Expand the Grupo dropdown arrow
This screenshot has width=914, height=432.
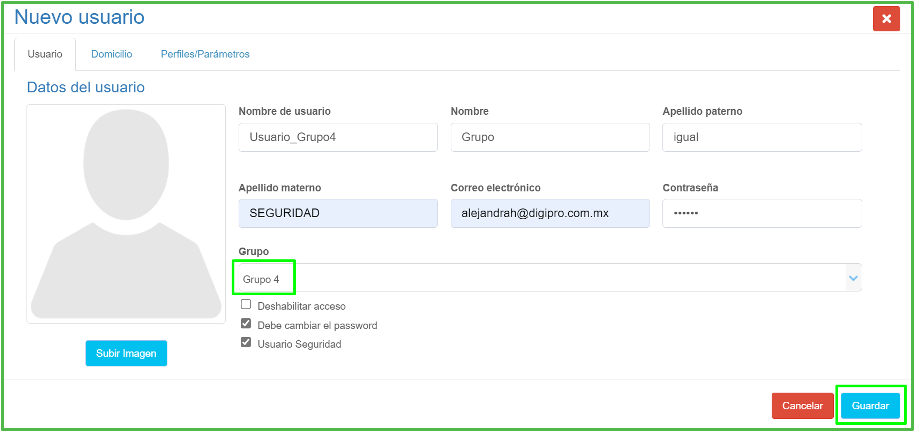[x=852, y=277]
